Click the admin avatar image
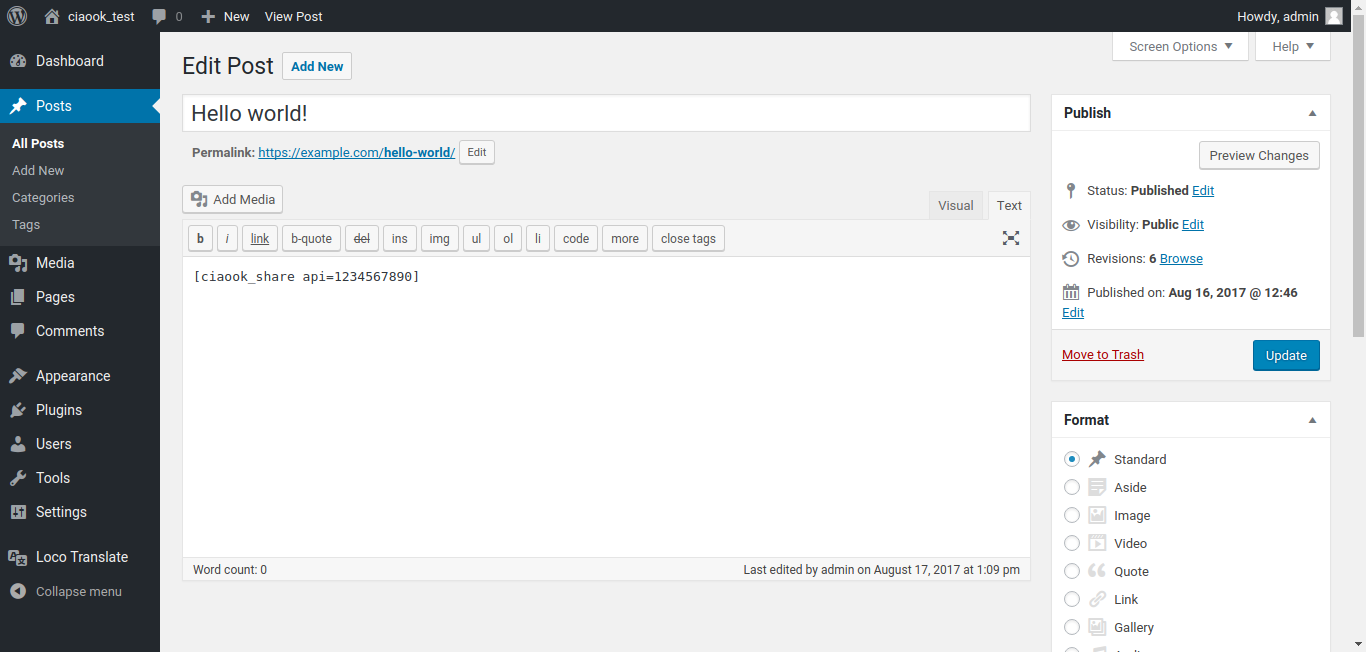This screenshot has height=652, width=1366. 1334,16
